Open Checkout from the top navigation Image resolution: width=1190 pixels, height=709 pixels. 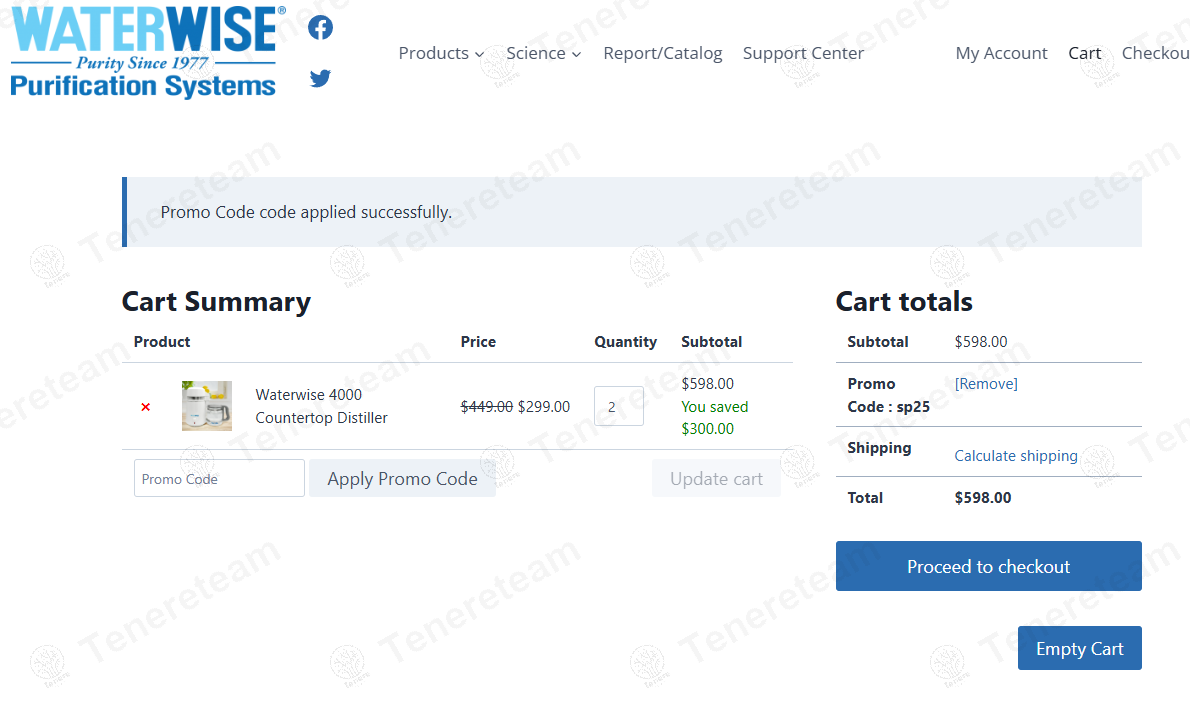tap(1155, 53)
